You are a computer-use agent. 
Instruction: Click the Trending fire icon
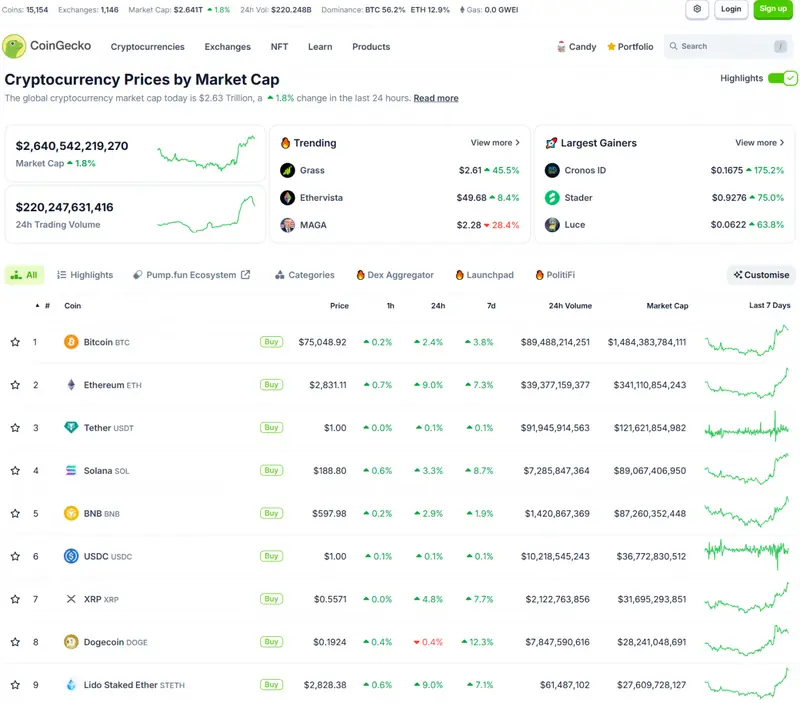pos(285,143)
